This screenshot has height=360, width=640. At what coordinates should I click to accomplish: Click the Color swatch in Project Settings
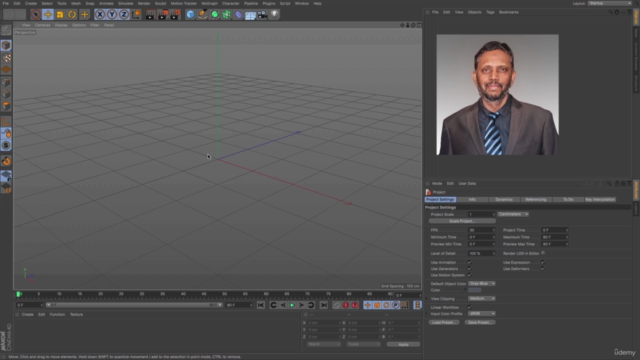click(475, 290)
